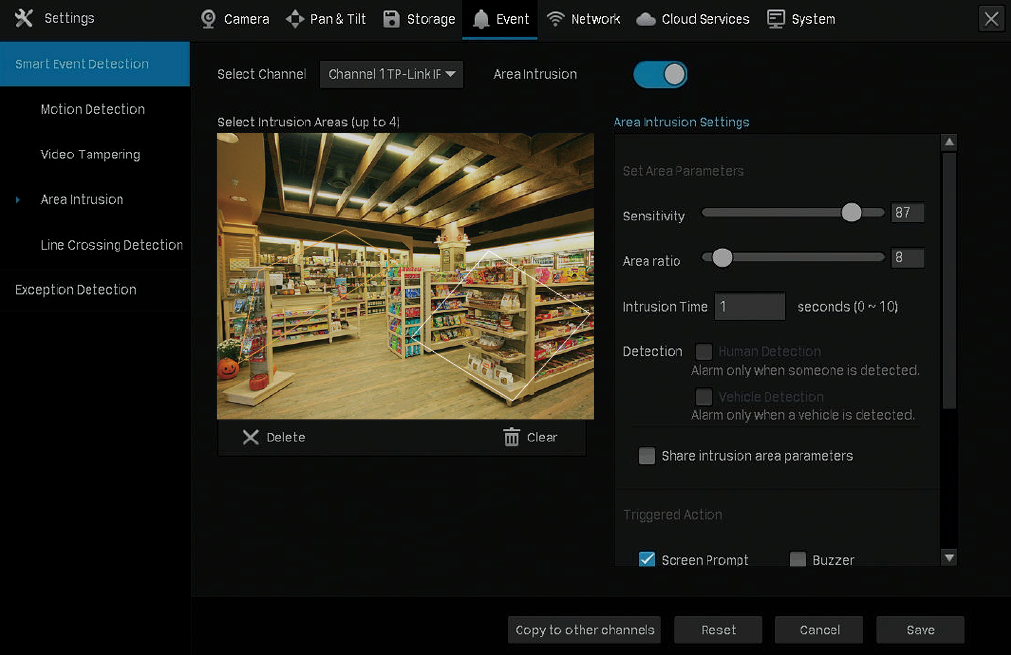Click the settings panel scroll down arrow

948,558
